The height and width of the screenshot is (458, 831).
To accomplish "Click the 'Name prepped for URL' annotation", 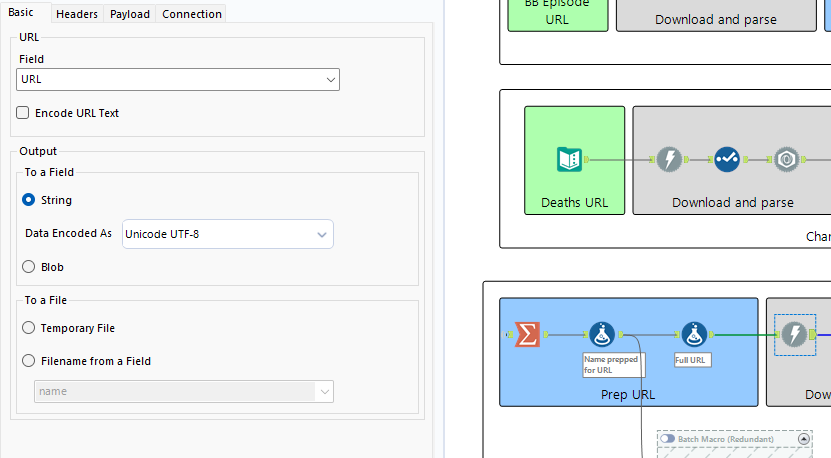I will [x=614, y=365].
